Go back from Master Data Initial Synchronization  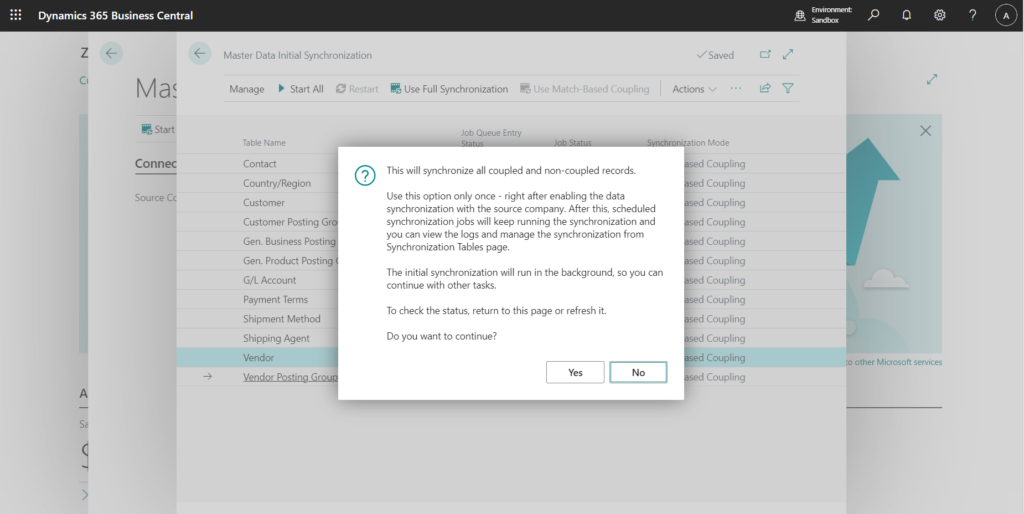pyautogui.click(x=200, y=54)
